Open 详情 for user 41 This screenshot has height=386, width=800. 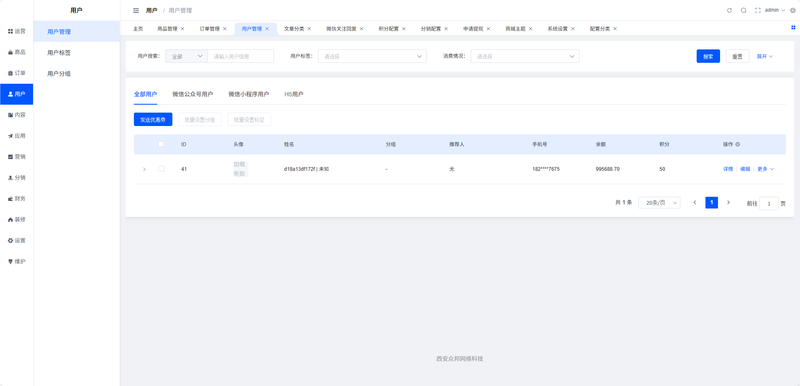tap(728, 169)
